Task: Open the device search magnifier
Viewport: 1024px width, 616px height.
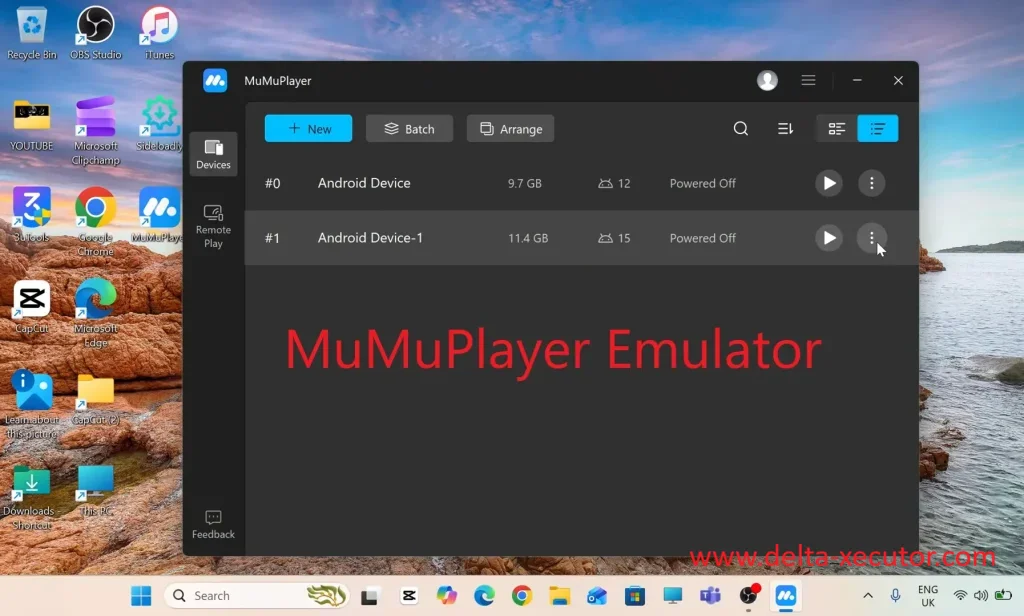Action: tap(741, 129)
